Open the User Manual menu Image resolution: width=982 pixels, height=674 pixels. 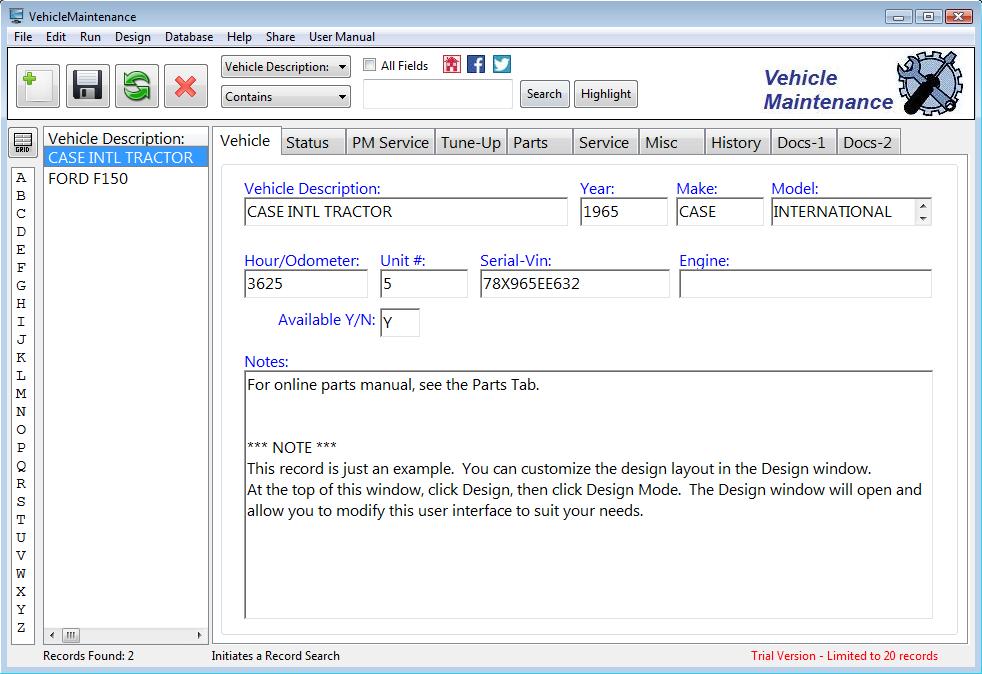coord(342,37)
